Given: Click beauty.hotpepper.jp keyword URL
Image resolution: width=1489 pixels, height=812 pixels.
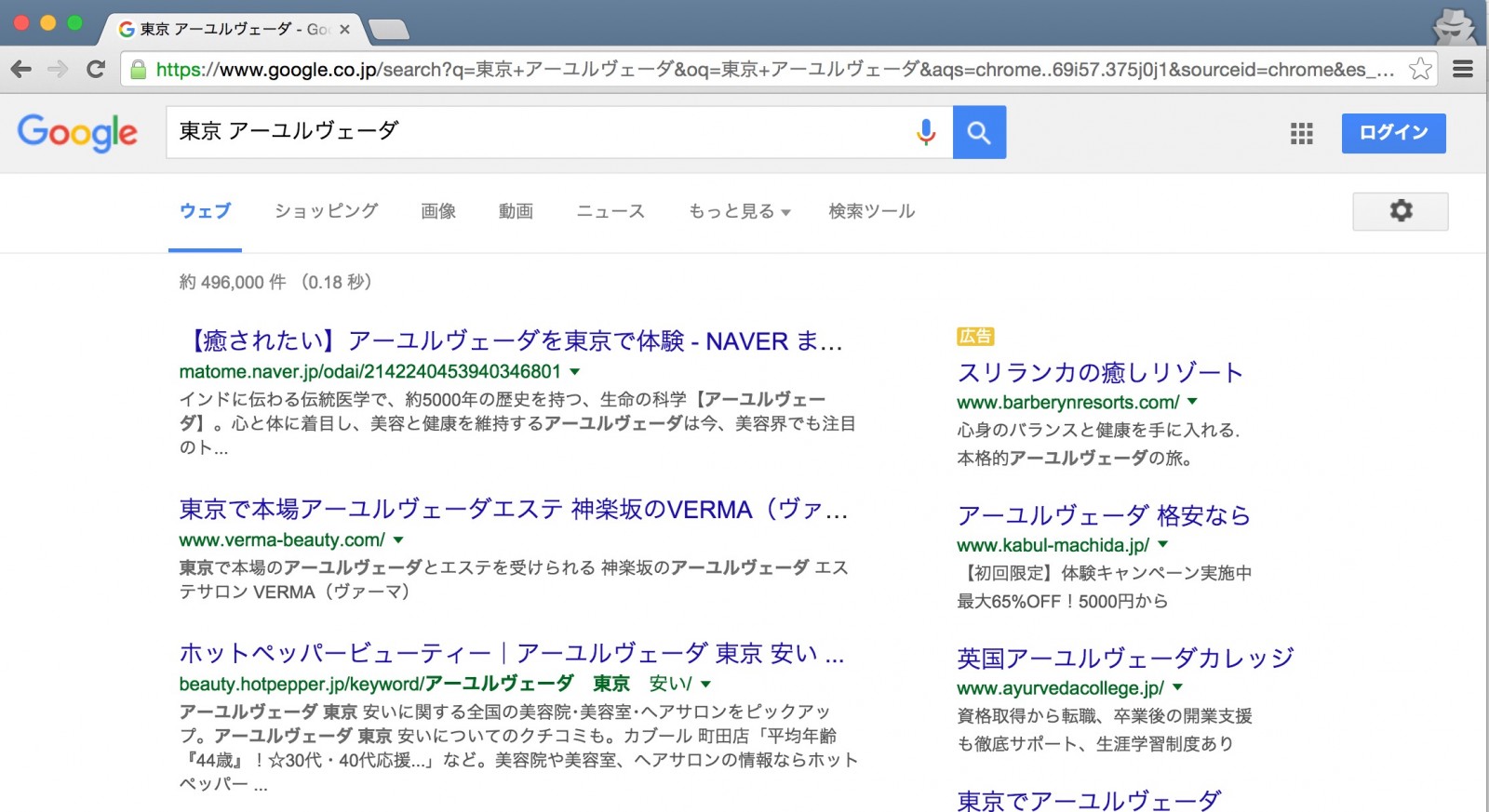Looking at the screenshot, I should (x=436, y=685).
